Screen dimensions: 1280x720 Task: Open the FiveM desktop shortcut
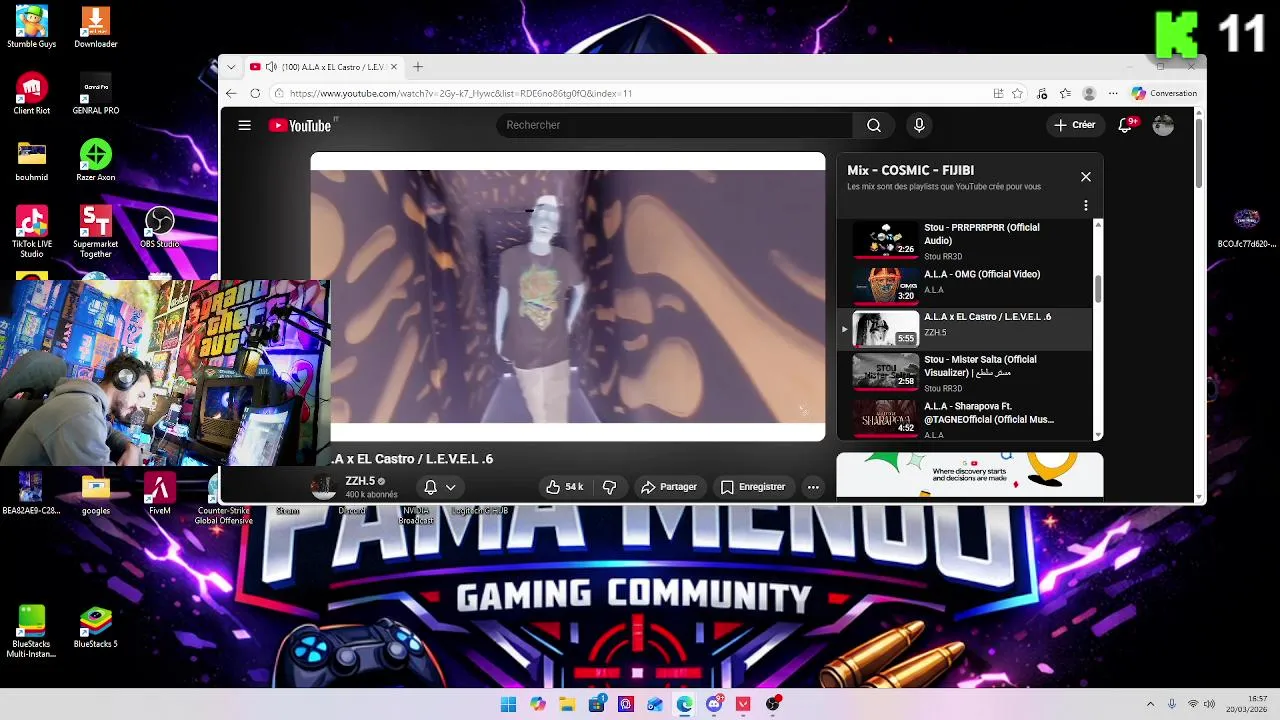[160, 494]
